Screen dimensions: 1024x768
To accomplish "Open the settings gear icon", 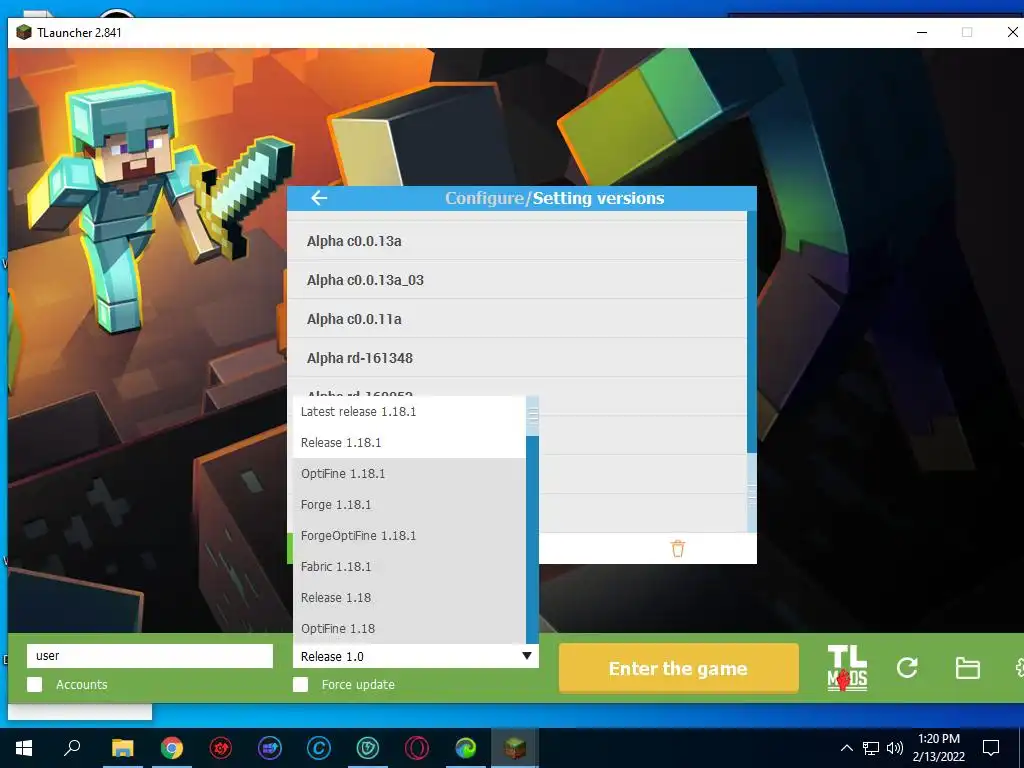I will click(1019, 668).
